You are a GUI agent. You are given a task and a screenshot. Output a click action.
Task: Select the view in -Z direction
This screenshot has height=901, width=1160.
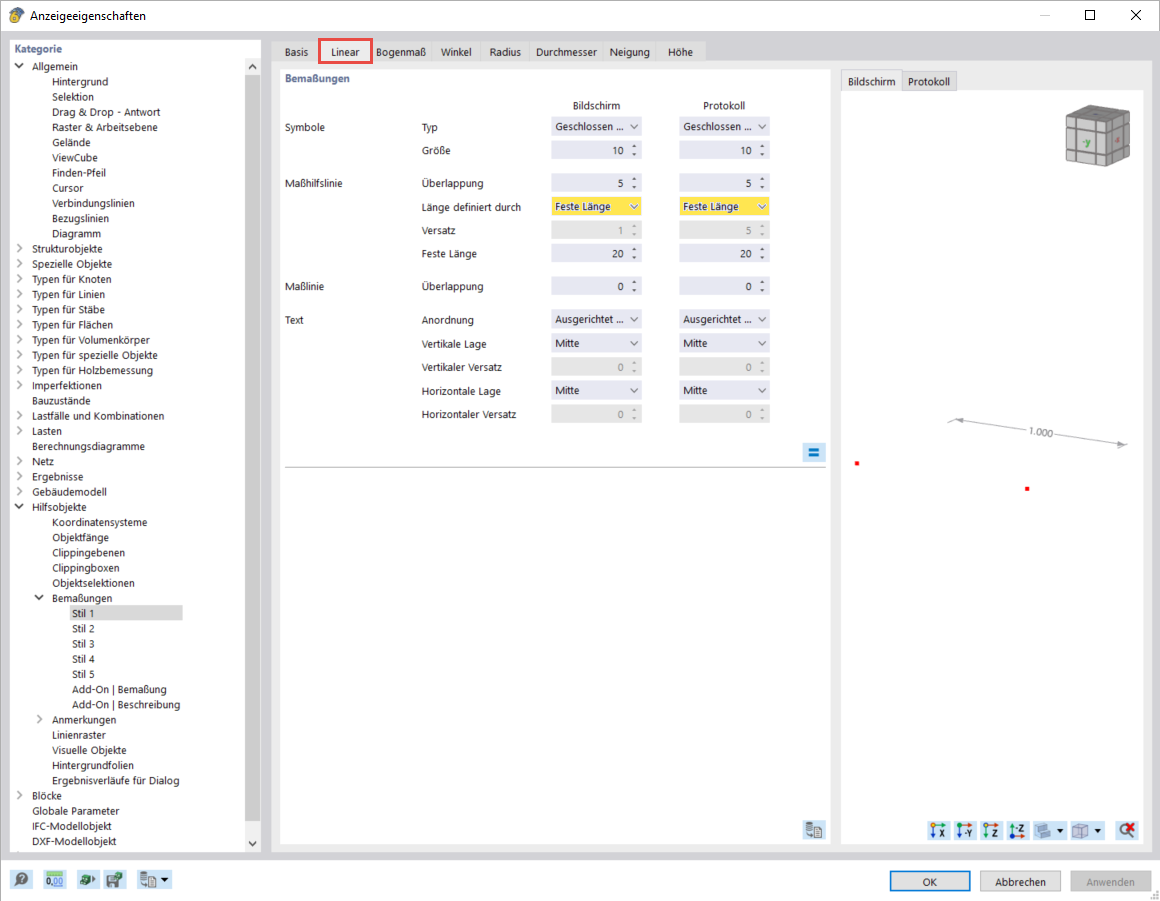pos(1015,830)
